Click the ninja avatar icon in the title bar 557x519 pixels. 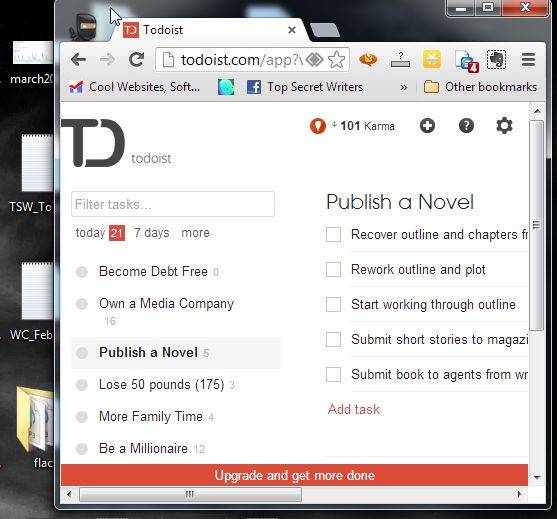[84, 27]
